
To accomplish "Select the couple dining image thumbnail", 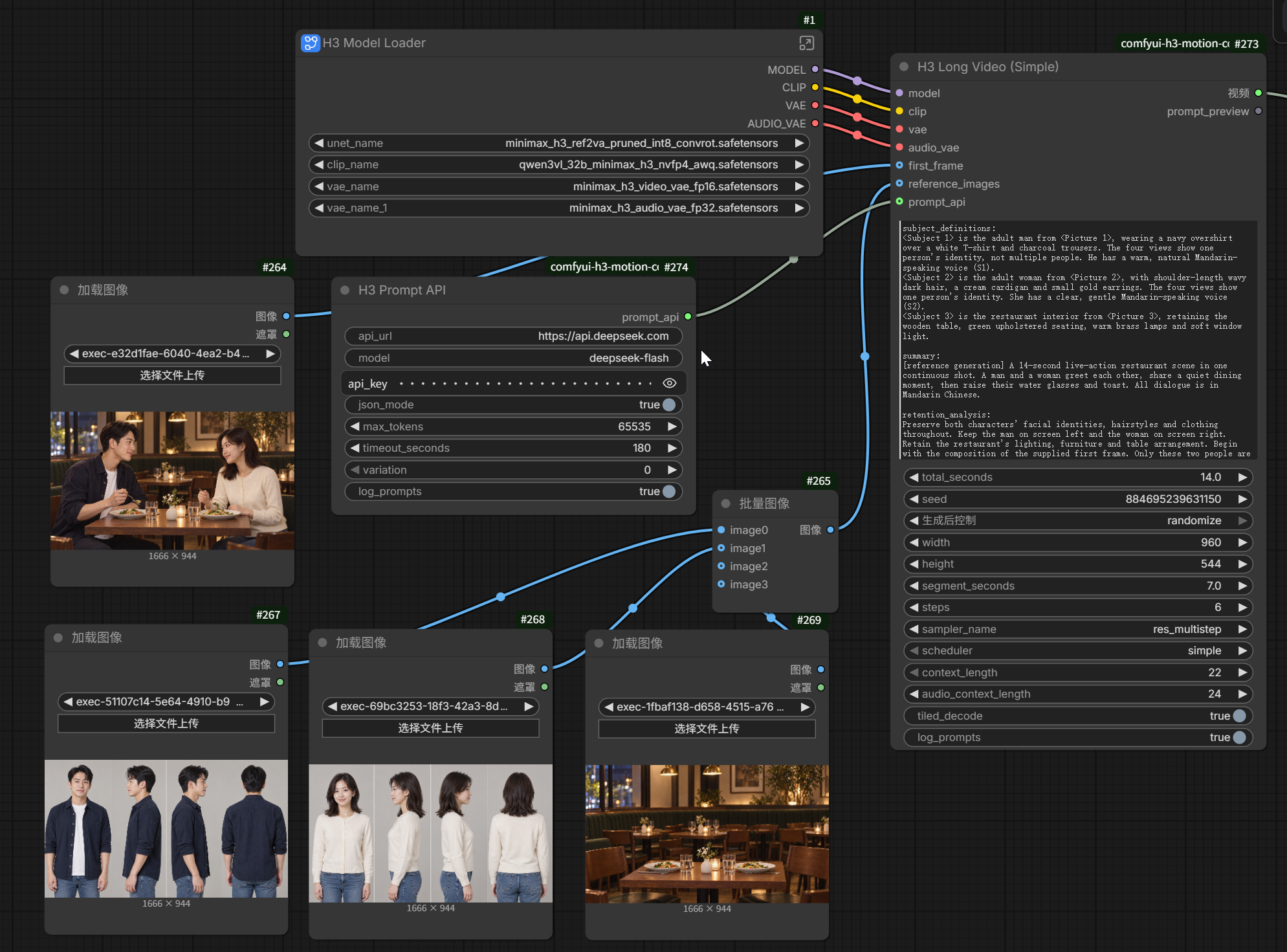I will click(172, 480).
